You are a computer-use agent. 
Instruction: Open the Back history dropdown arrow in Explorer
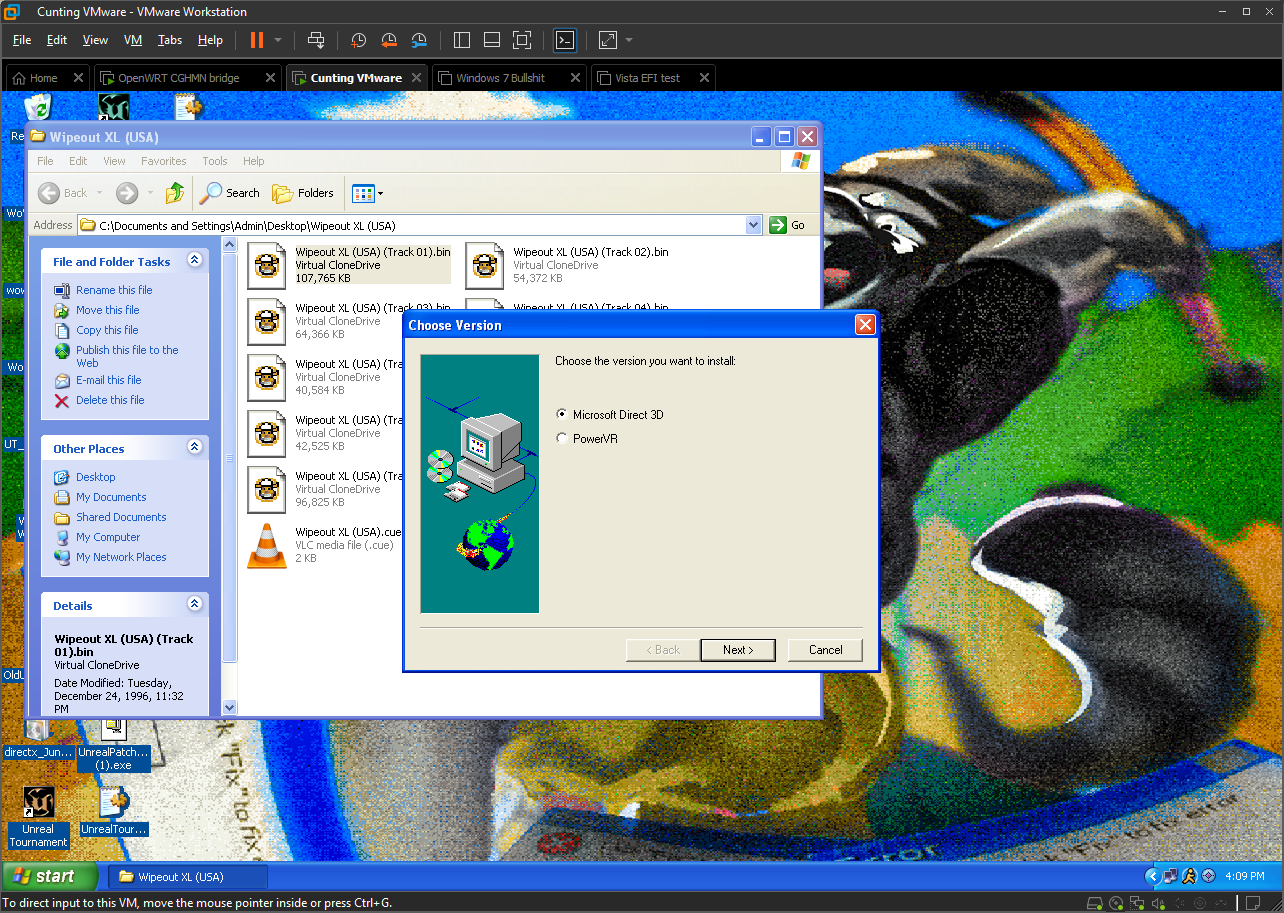98,193
